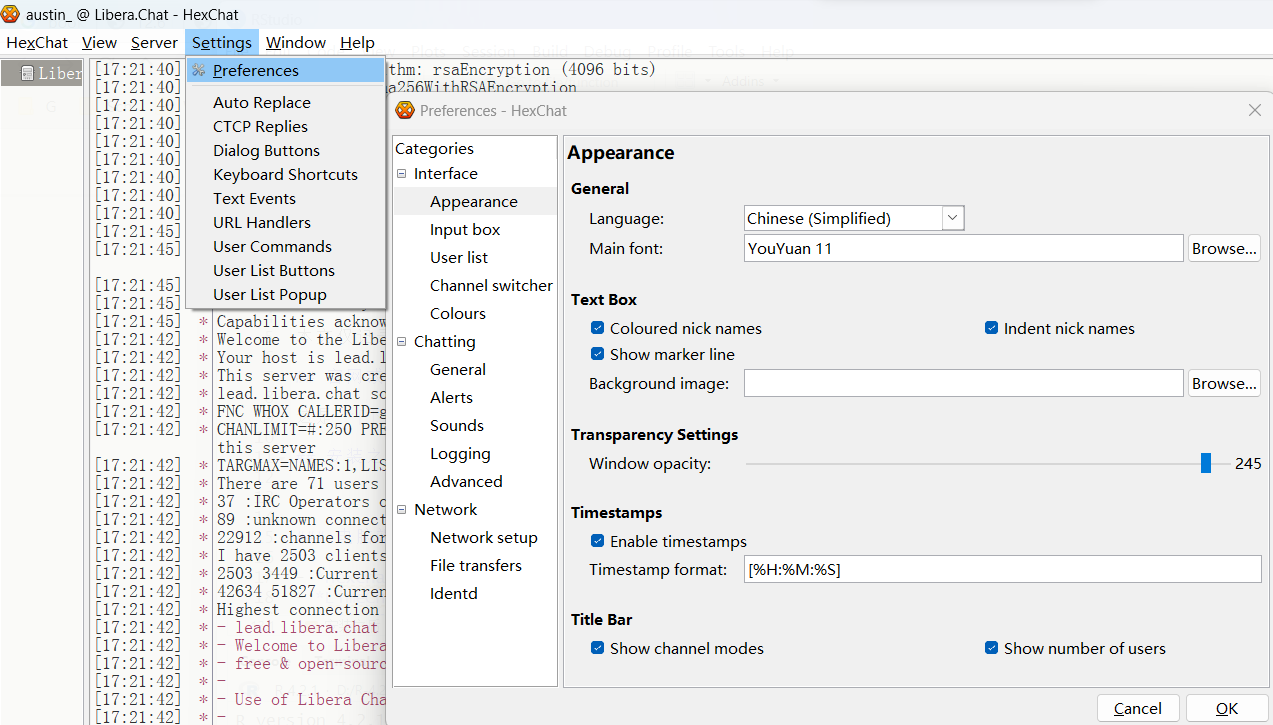Viewport: 1273px width, 725px height.
Task: Close the Preferences dialog with X
Action: [1255, 110]
